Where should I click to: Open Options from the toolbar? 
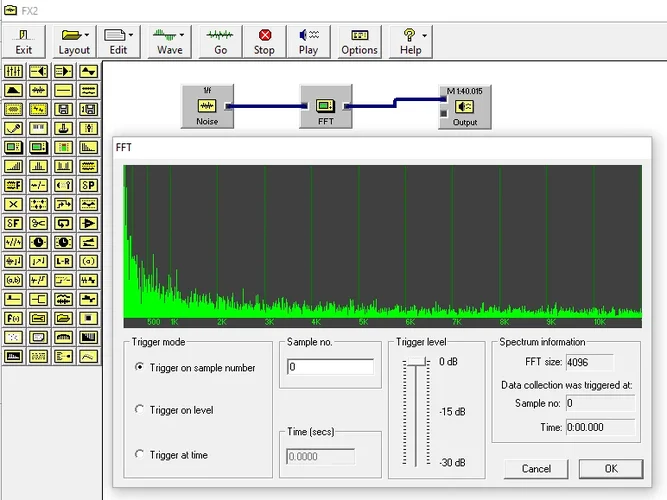(x=359, y=41)
